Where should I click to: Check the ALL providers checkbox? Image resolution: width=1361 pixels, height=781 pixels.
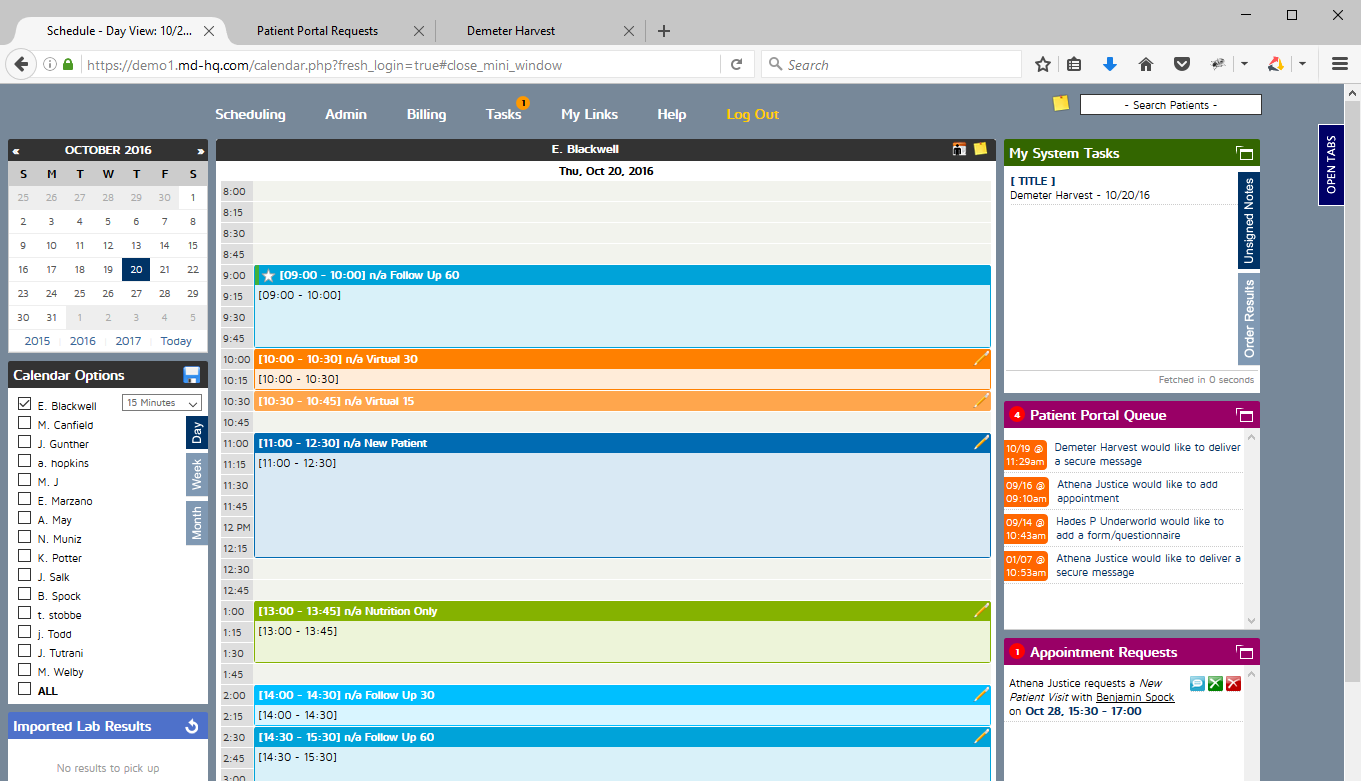coord(22,690)
